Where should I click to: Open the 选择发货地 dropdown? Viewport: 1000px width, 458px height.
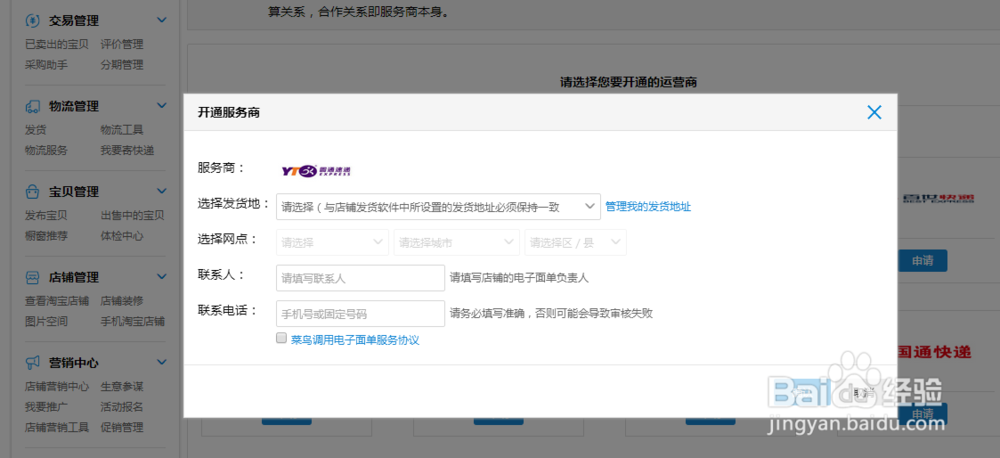click(x=438, y=207)
